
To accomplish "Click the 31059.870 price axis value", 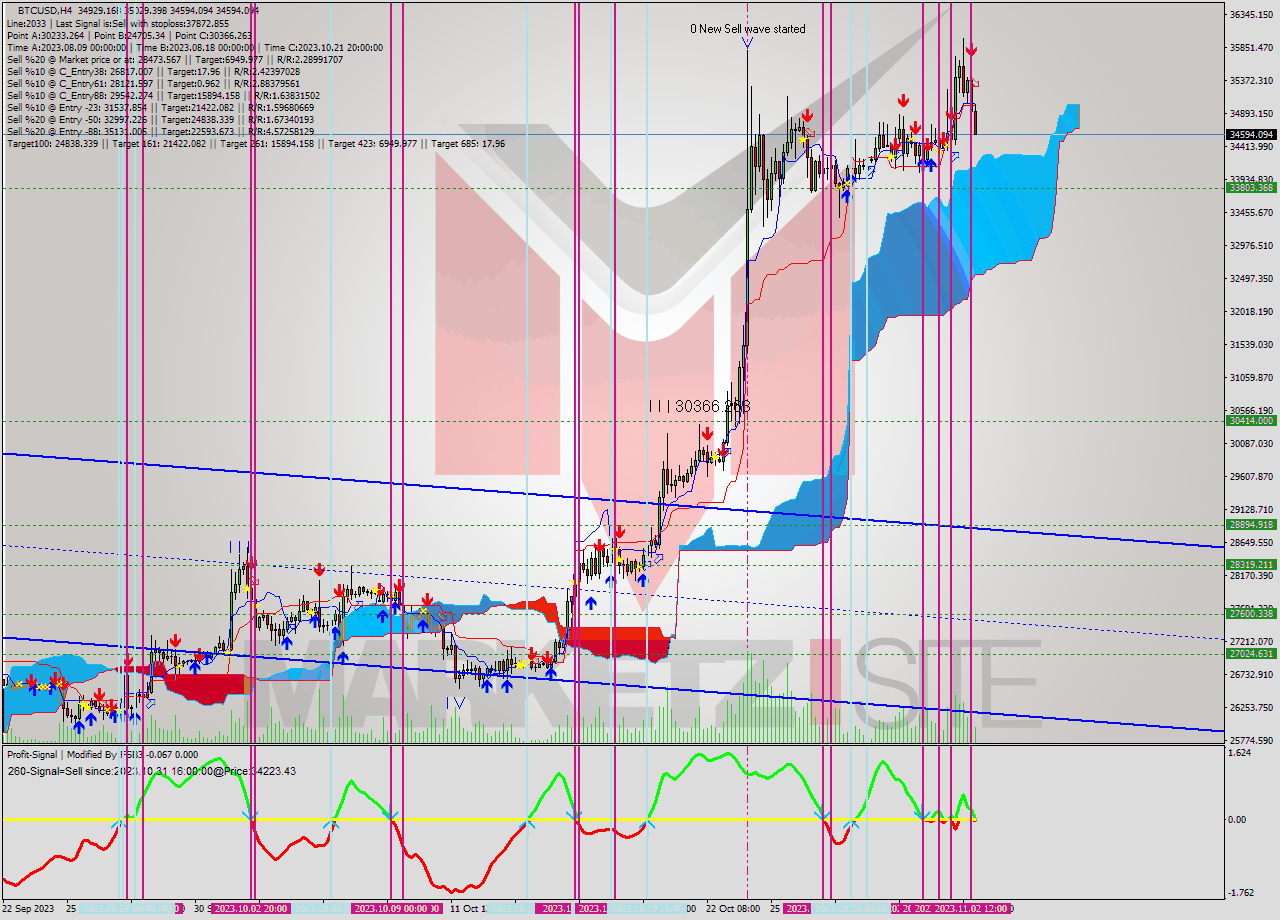I will point(1251,377).
